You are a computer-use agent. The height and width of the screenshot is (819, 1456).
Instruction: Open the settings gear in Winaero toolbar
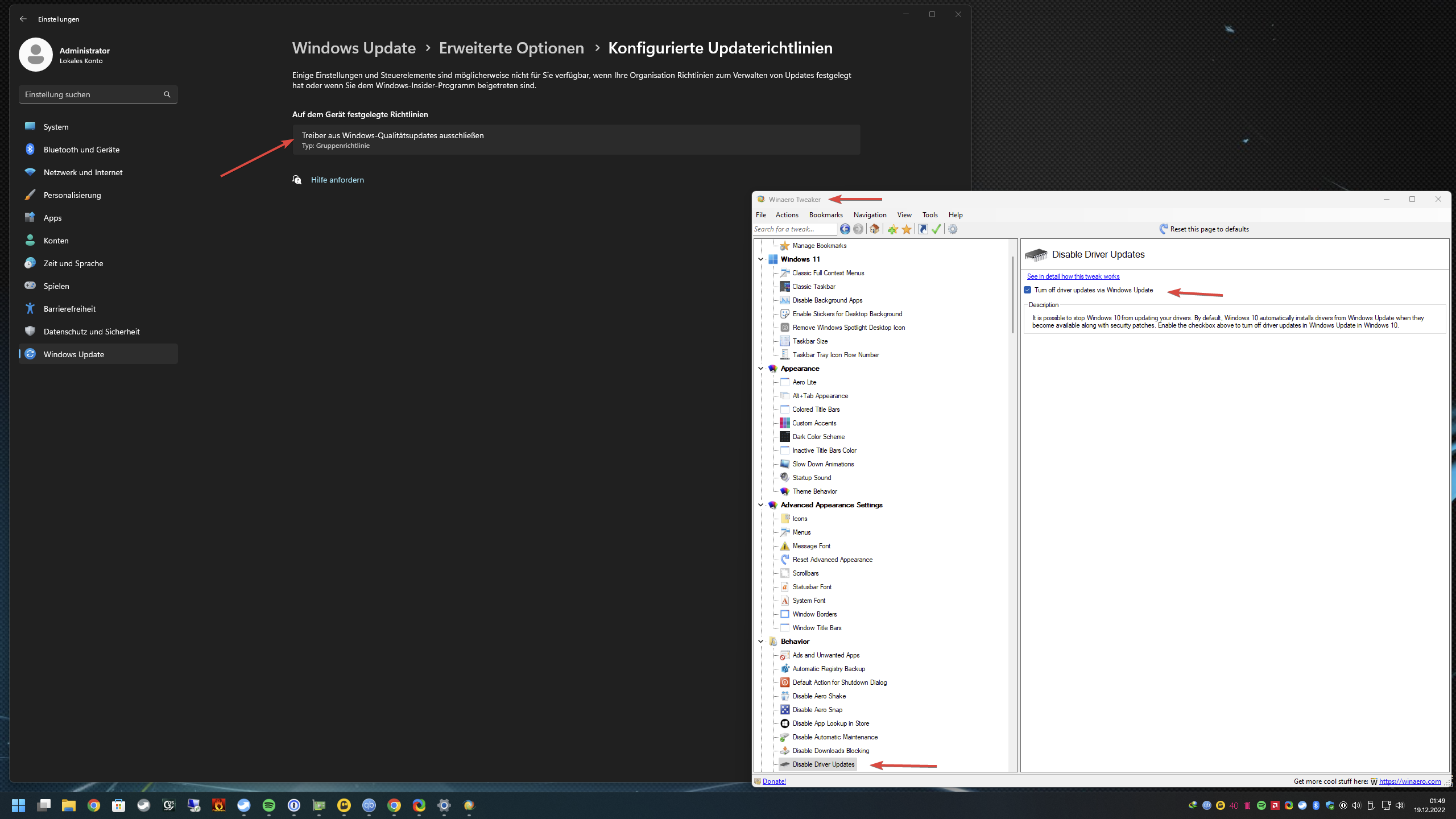953,229
